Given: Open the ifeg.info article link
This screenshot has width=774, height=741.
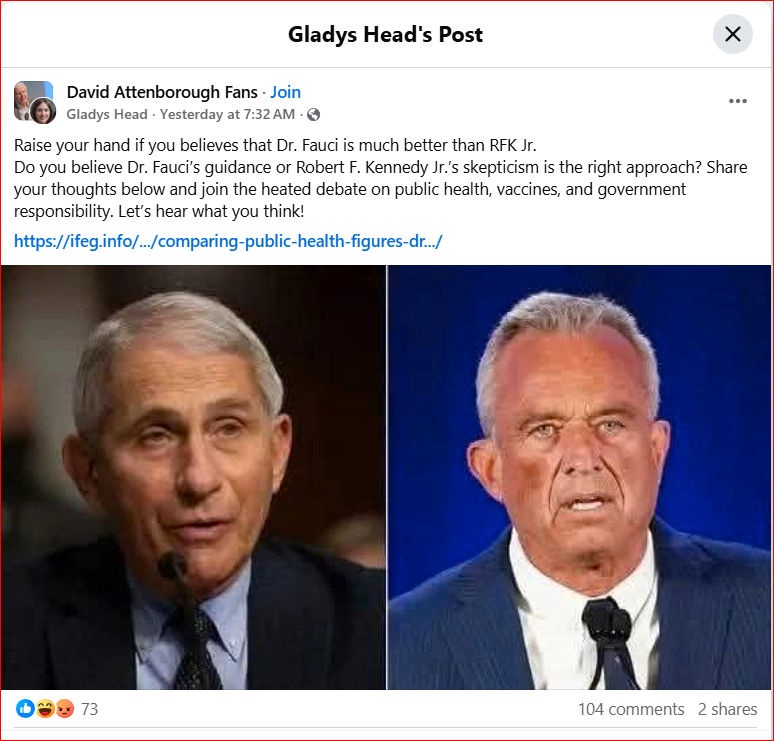Looking at the screenshot, I should coord(228,241).
